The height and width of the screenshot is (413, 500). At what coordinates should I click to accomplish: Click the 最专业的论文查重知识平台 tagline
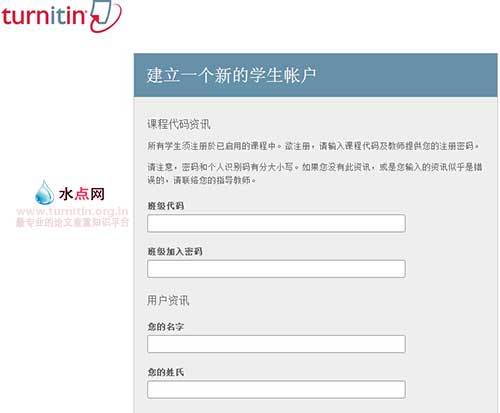(72, 222)
